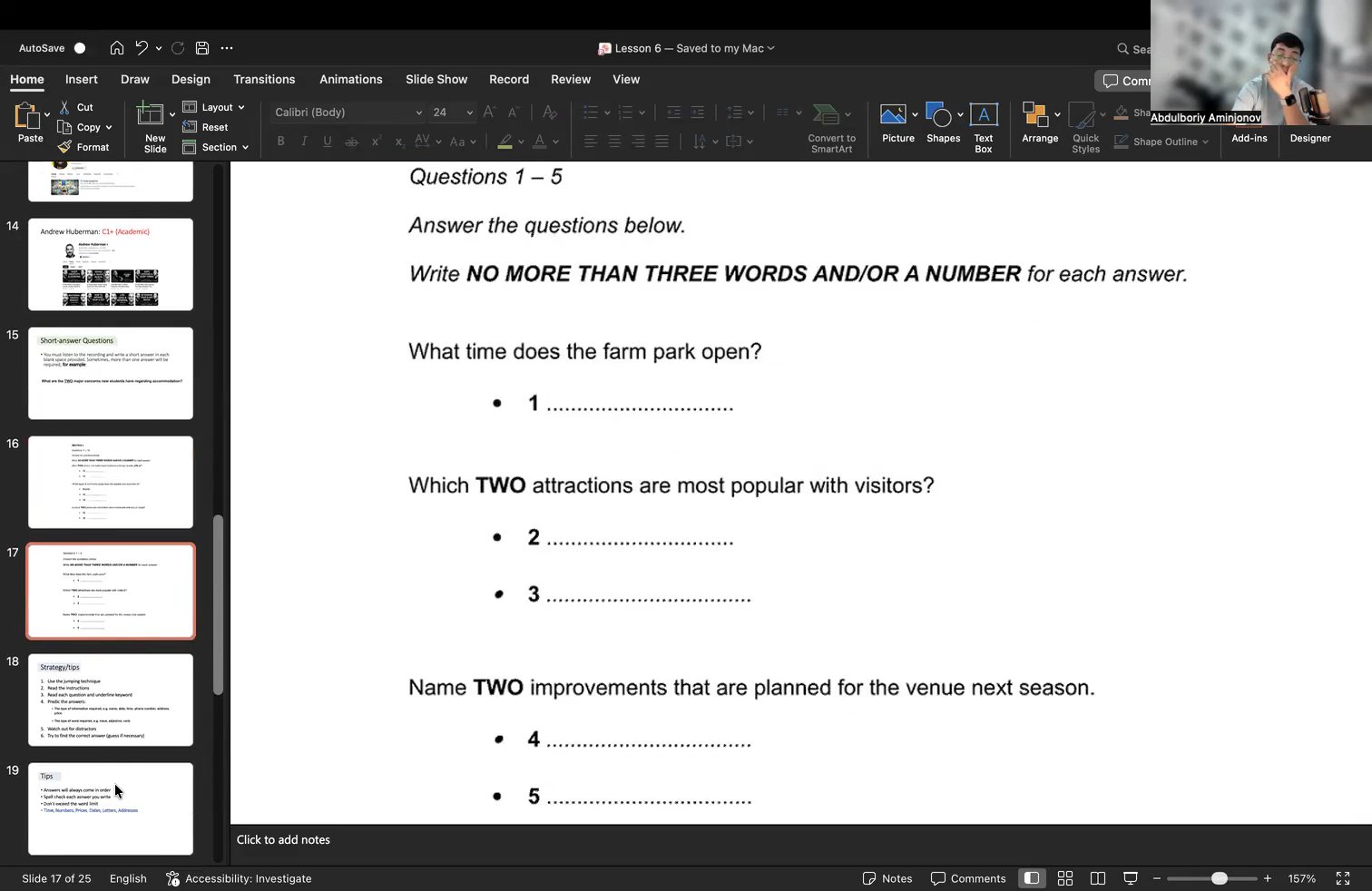Screen dimensions: 1372x891
Task: Click the Home icon in title bar
Action: point(117,48)
